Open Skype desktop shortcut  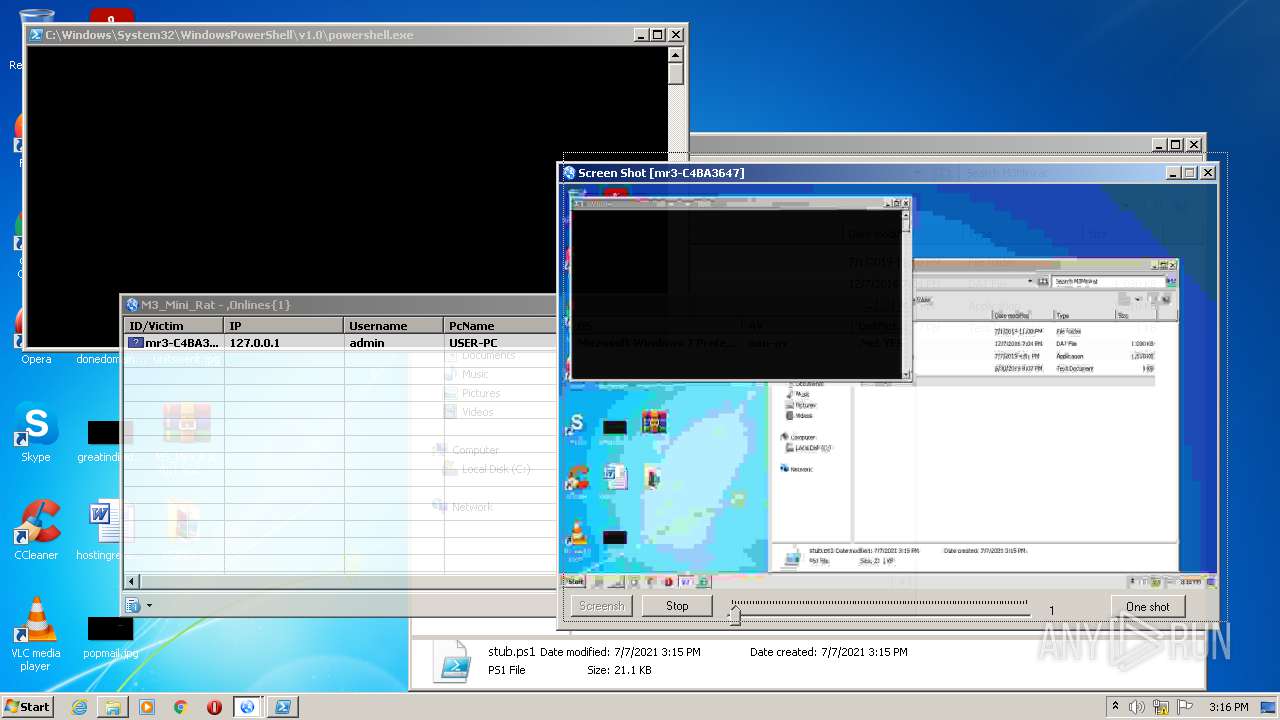(x=36, y=432)
